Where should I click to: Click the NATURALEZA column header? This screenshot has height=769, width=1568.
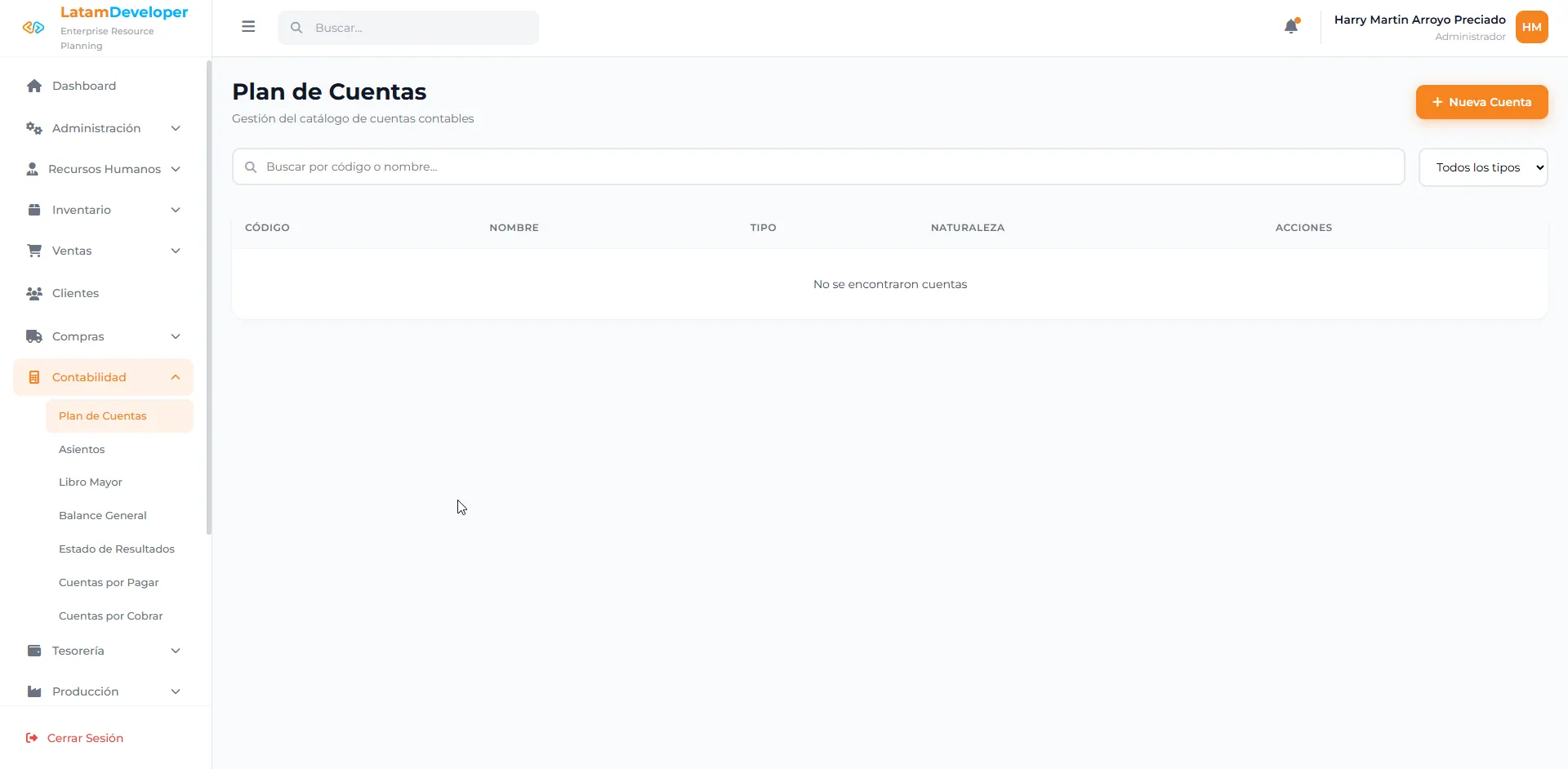tap(968, 228)
